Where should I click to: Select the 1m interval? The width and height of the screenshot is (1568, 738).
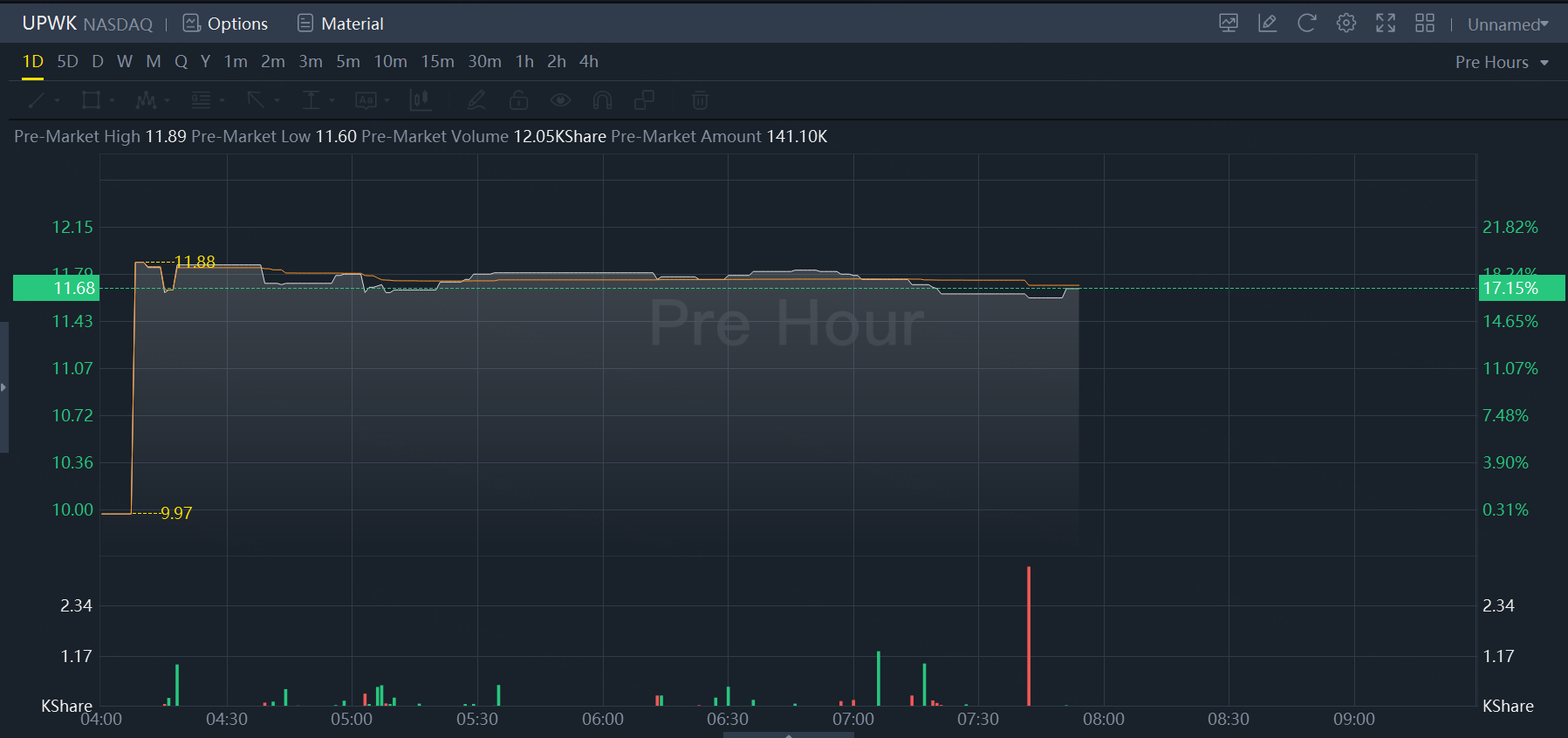236,62
